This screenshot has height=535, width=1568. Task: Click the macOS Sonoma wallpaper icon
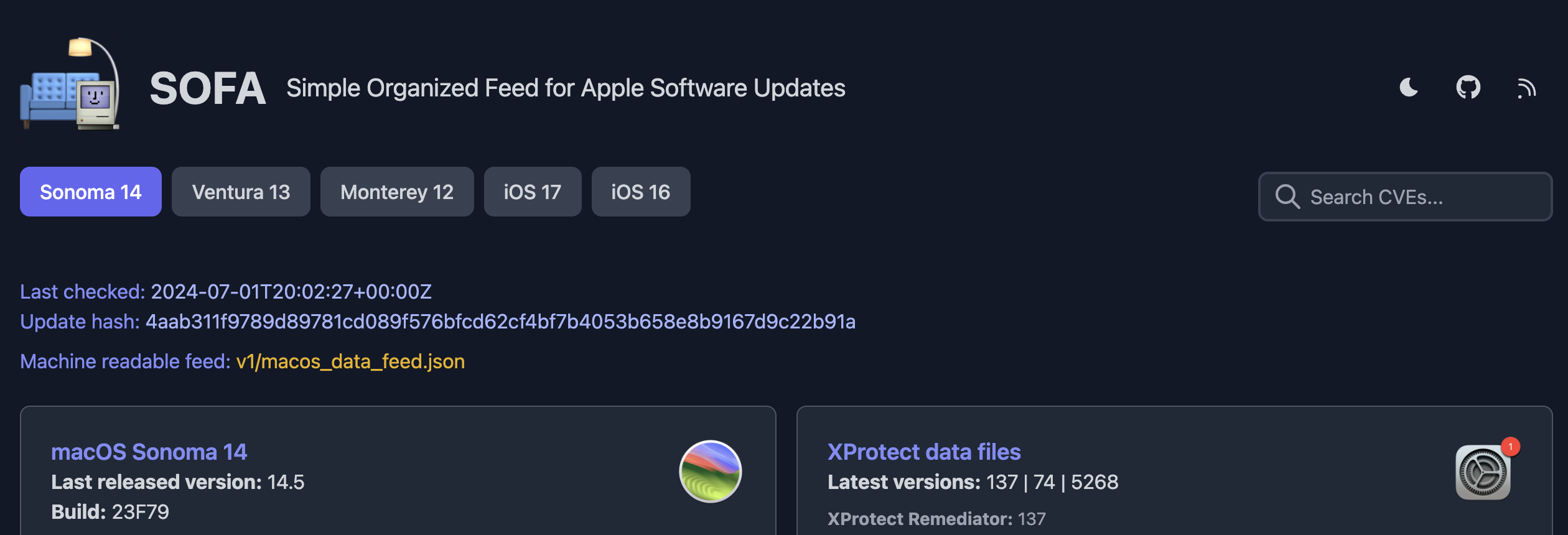(x=710, y=471)
